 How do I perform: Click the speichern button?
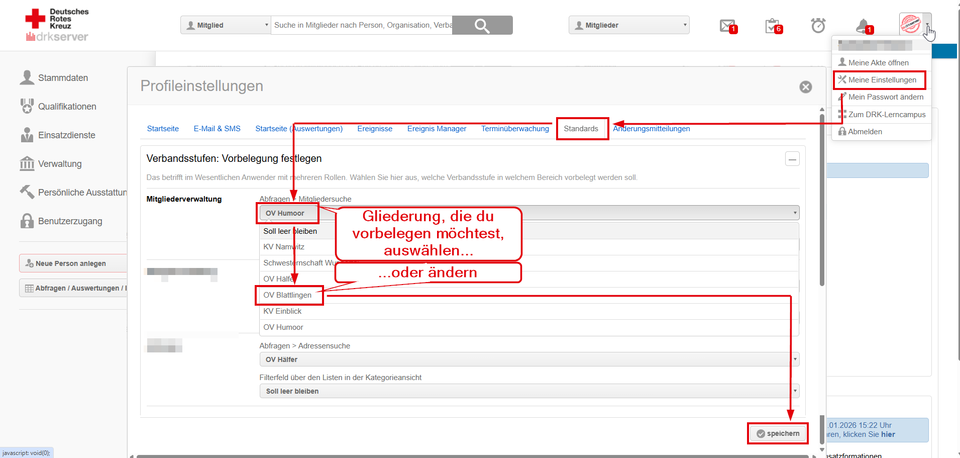(x=777, y=433)
